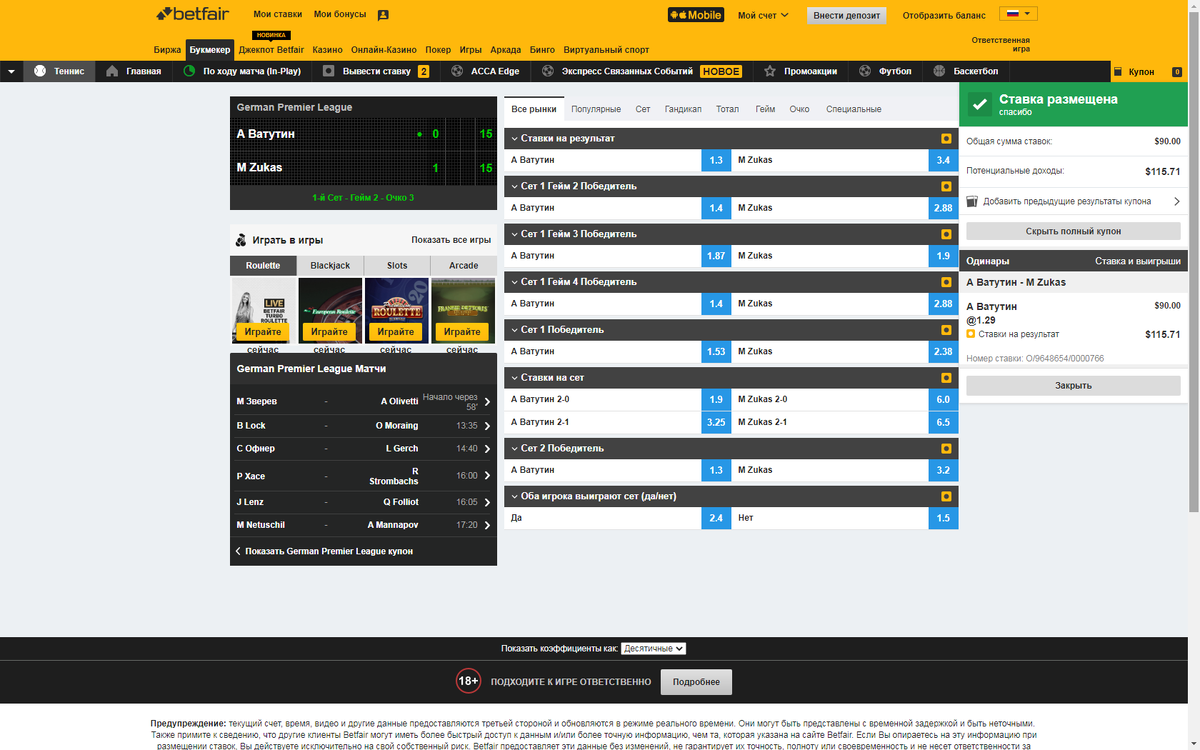Open the Баскетбол section
The image size is (1200, 750).
[x=938, y=71]
